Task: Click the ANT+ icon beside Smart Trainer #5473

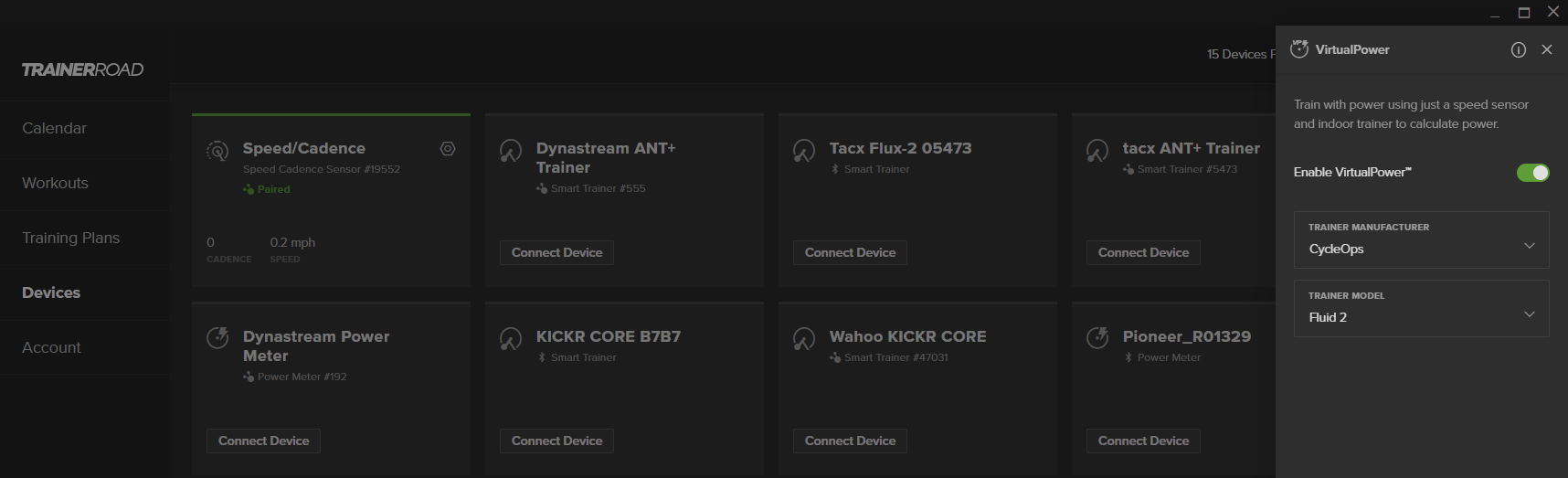Action: [1128, 169]
